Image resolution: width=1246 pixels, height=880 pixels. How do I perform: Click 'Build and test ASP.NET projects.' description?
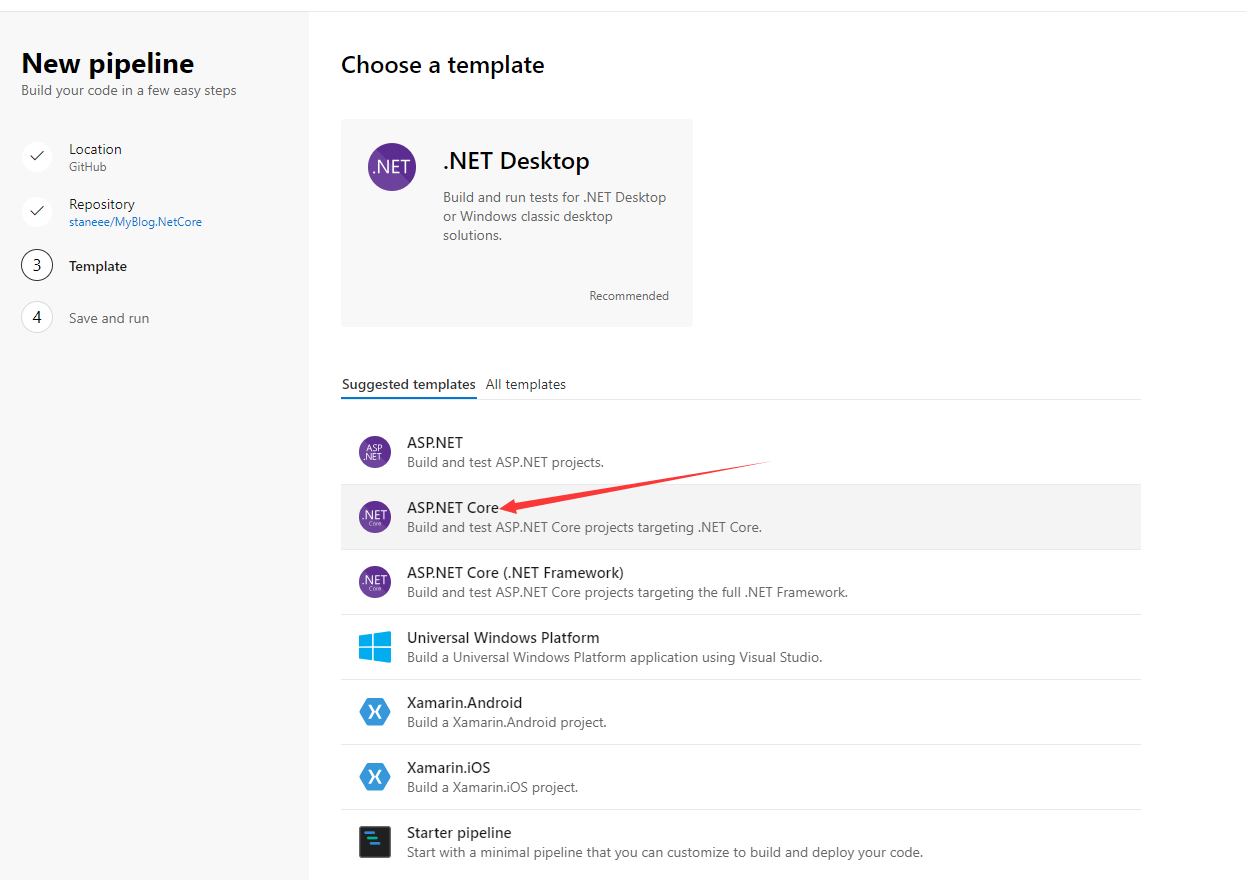505,462
